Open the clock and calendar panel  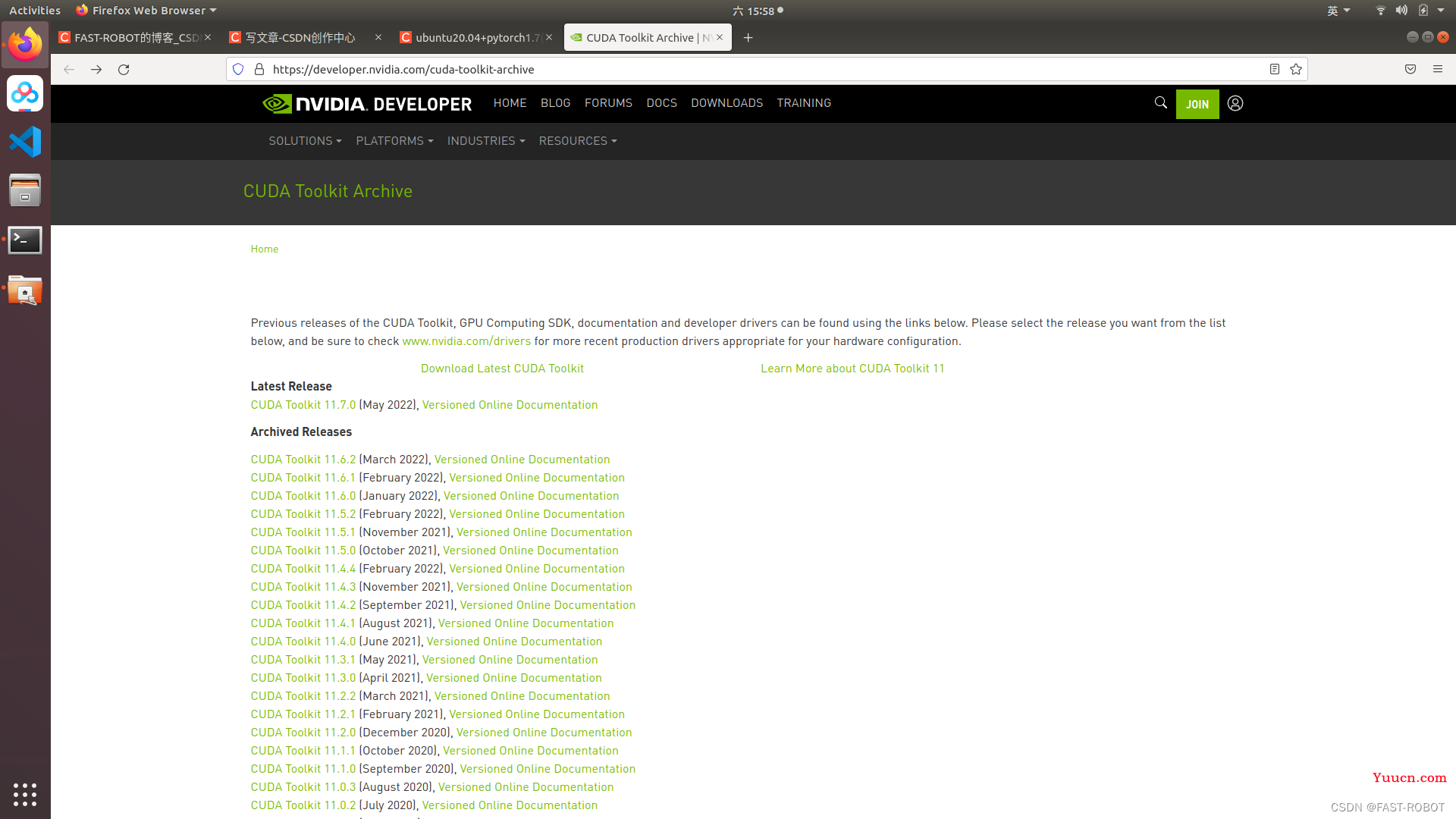pos(758,11)
